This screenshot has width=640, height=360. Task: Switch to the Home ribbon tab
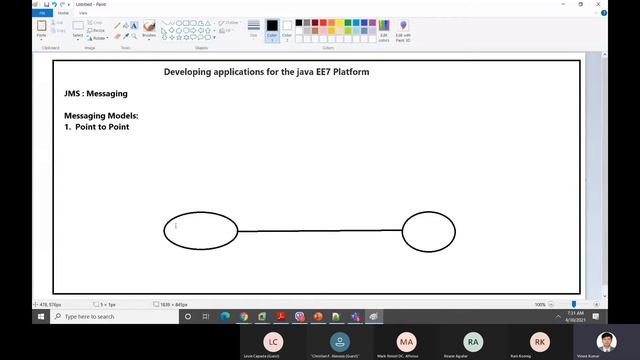(63, 13)
